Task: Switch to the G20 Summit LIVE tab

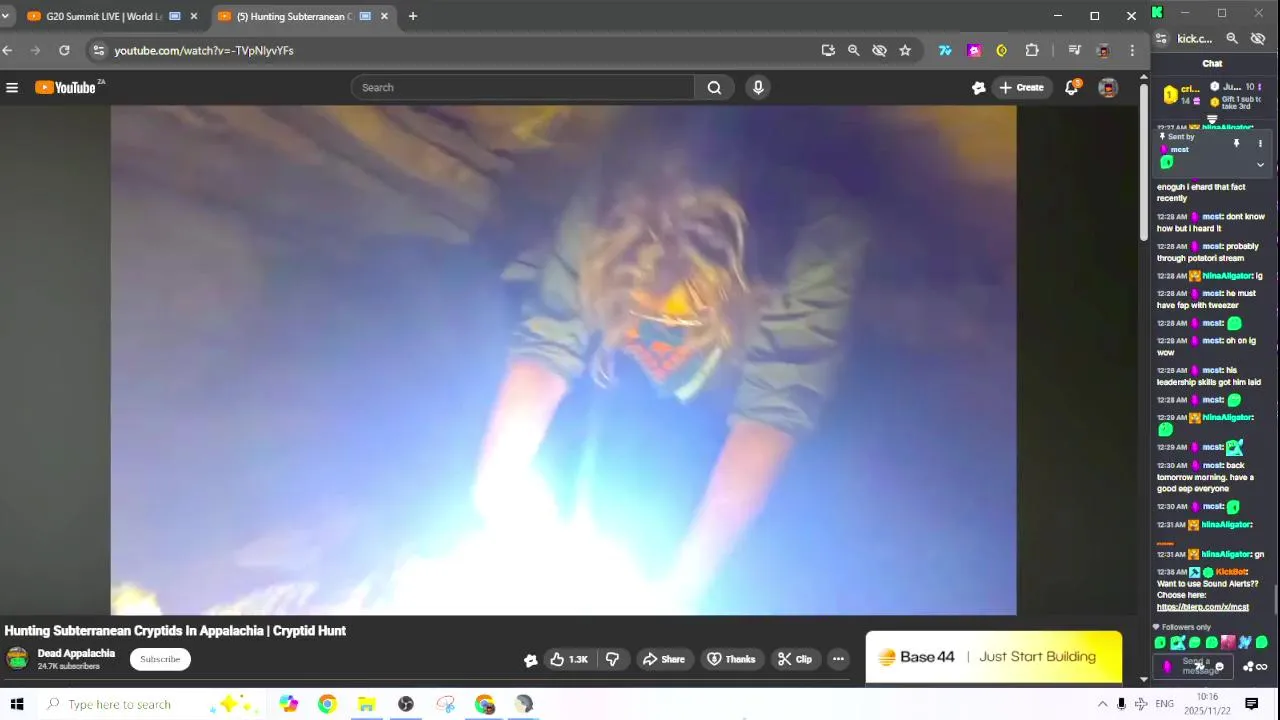Action: pyautogui.click(x=103, y=16)
